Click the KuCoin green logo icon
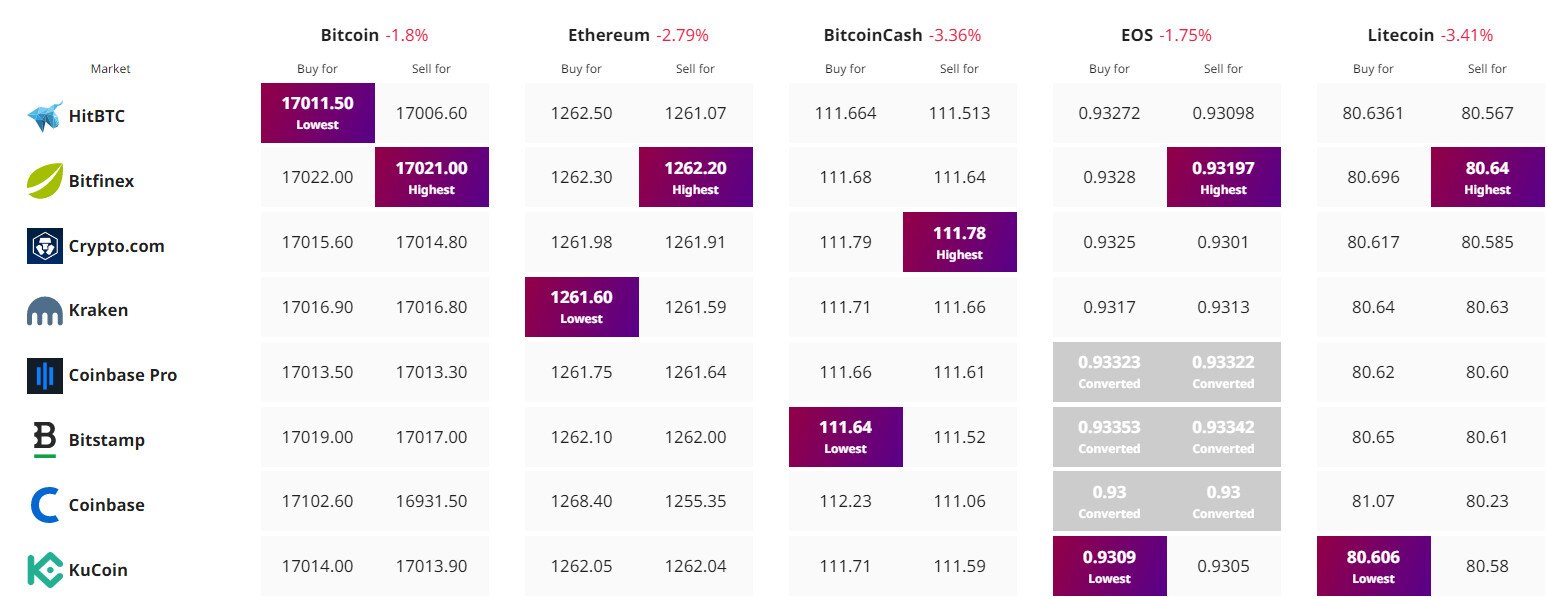 (x=45, y=570)
